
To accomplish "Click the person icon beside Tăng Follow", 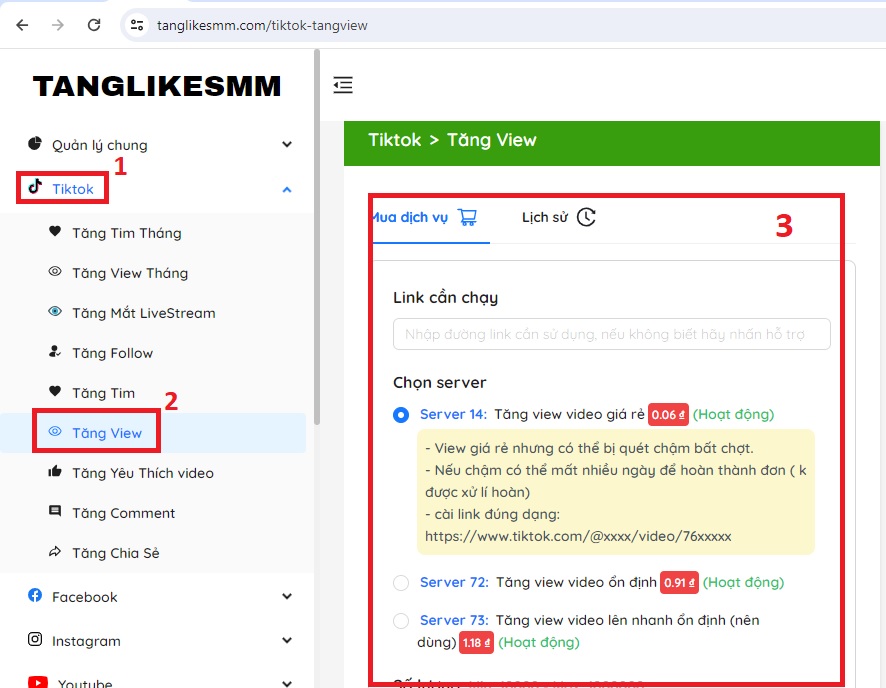I will (x=55, y=352).
